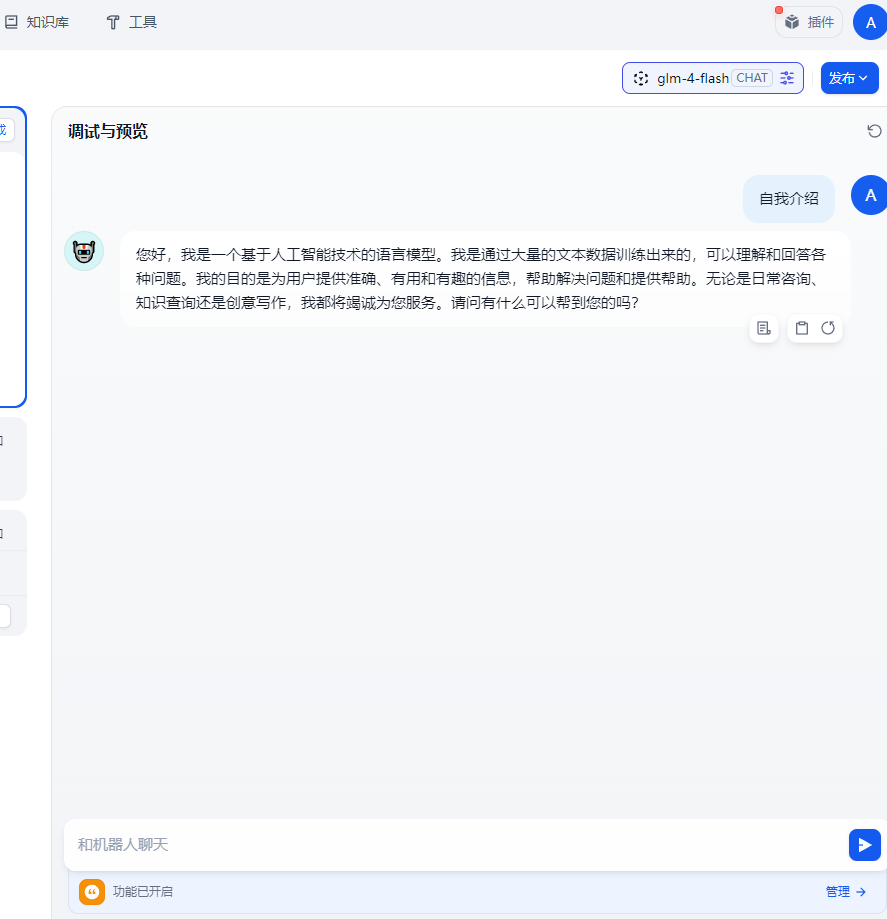This screenshot has width=887, height=919.
Task: Click the 功能已开启 status label
Action: [x=142, y=891]
